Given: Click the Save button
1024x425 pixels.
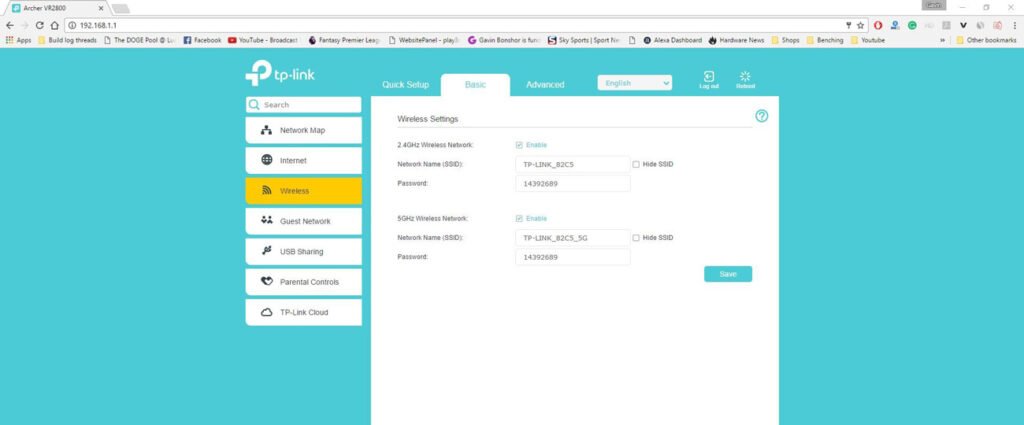Looking at the screenshot, I should coord(727,274).
